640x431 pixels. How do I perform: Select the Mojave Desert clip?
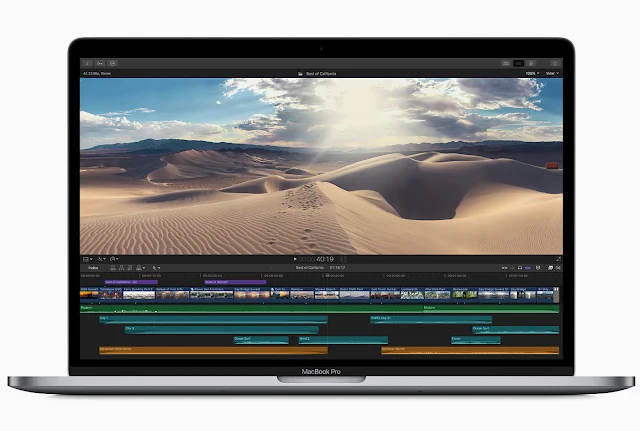[x=327, y=293]
